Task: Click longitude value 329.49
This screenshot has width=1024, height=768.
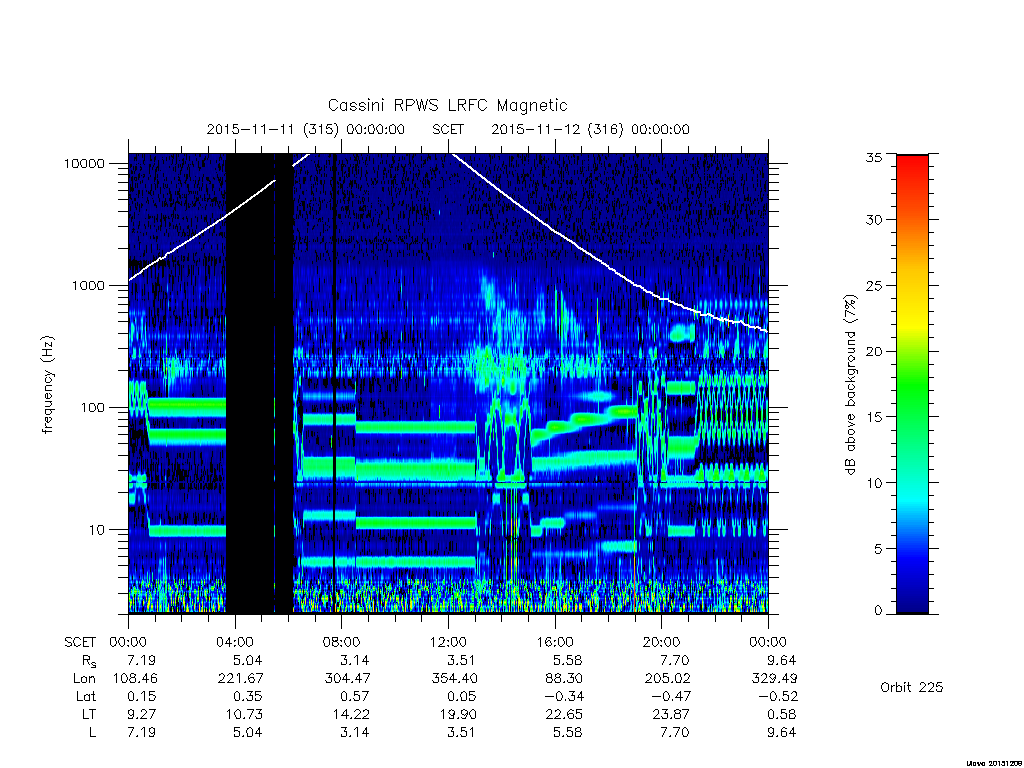Action: tap(774, 679)
